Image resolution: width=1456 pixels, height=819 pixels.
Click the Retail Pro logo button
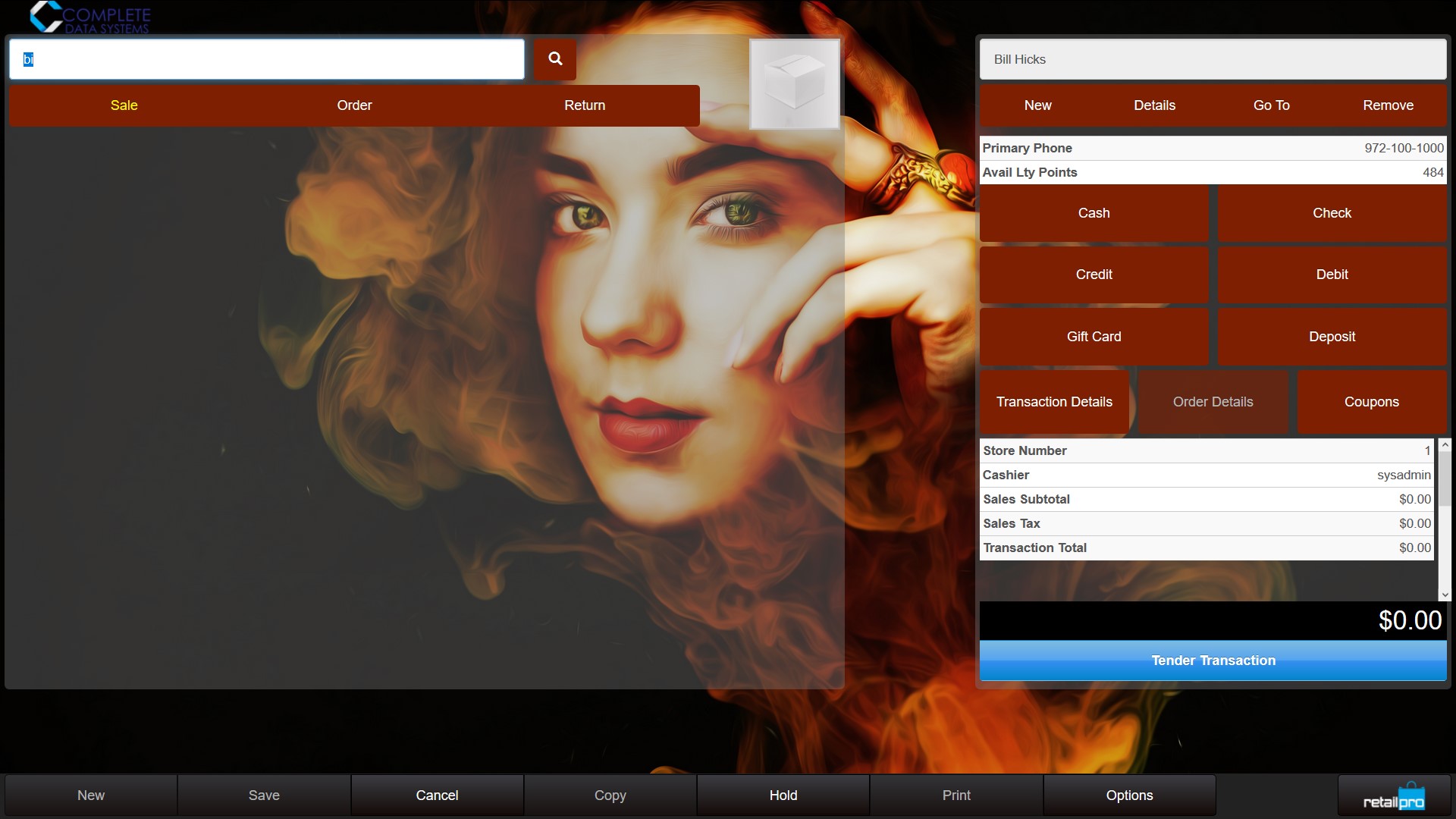[x=1394, y=795]
